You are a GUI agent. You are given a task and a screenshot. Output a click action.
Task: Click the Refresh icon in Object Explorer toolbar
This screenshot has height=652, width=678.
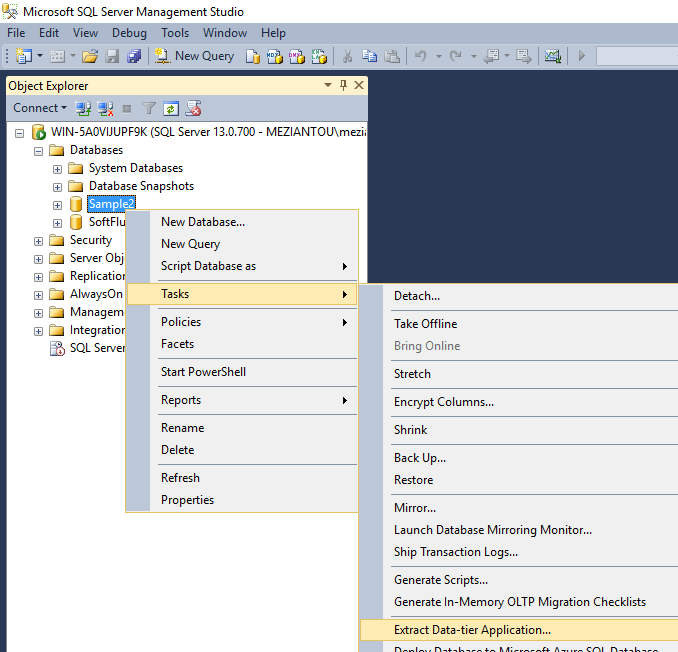[x=171, y=108]
